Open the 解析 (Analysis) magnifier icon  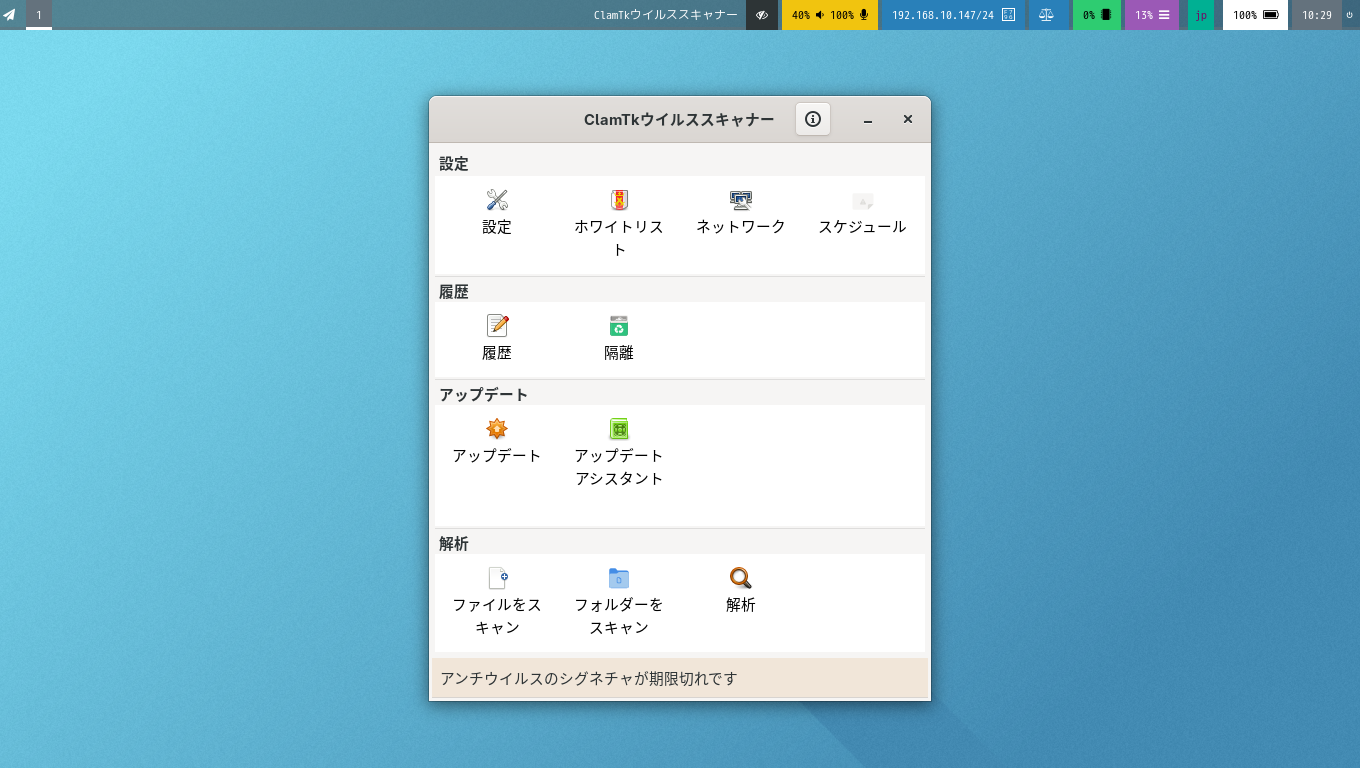(741, 578)
